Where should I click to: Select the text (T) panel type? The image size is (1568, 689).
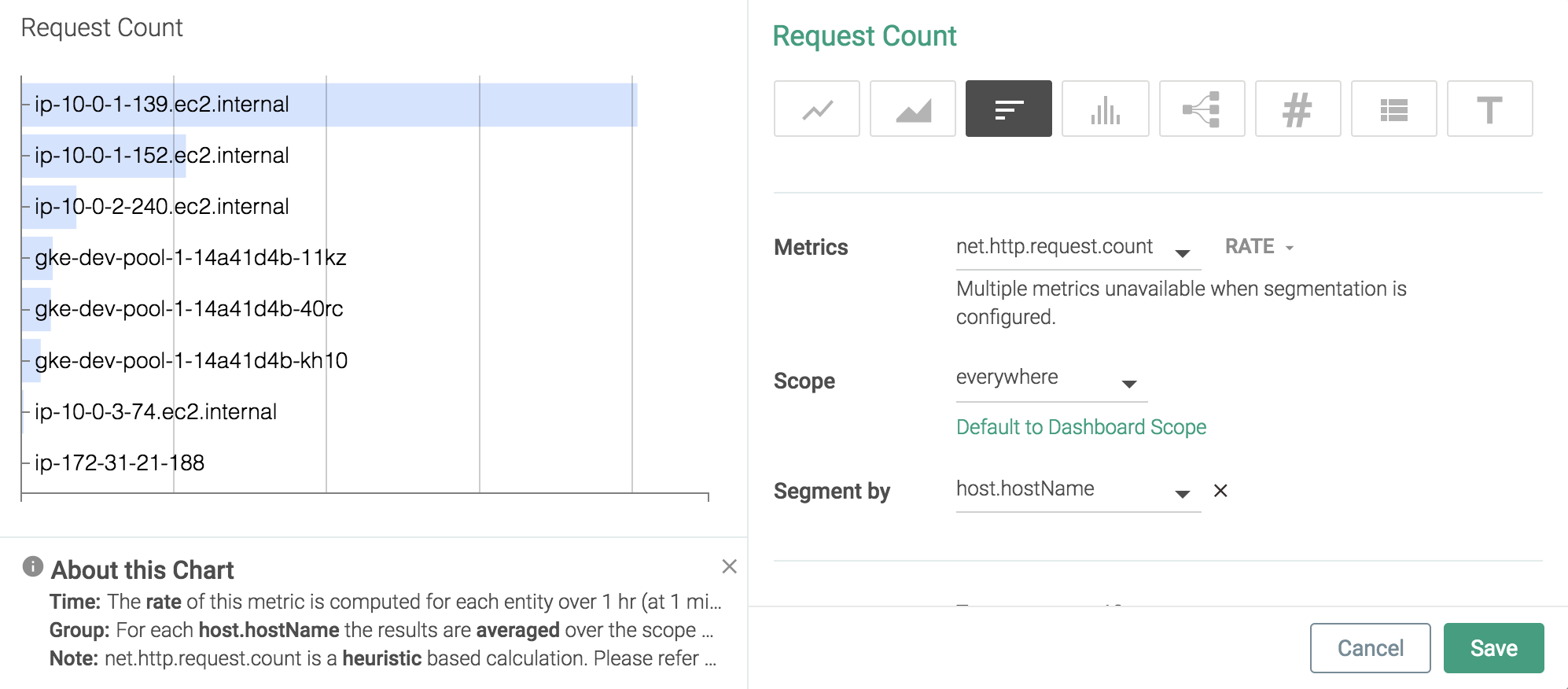pos(1489,109)
